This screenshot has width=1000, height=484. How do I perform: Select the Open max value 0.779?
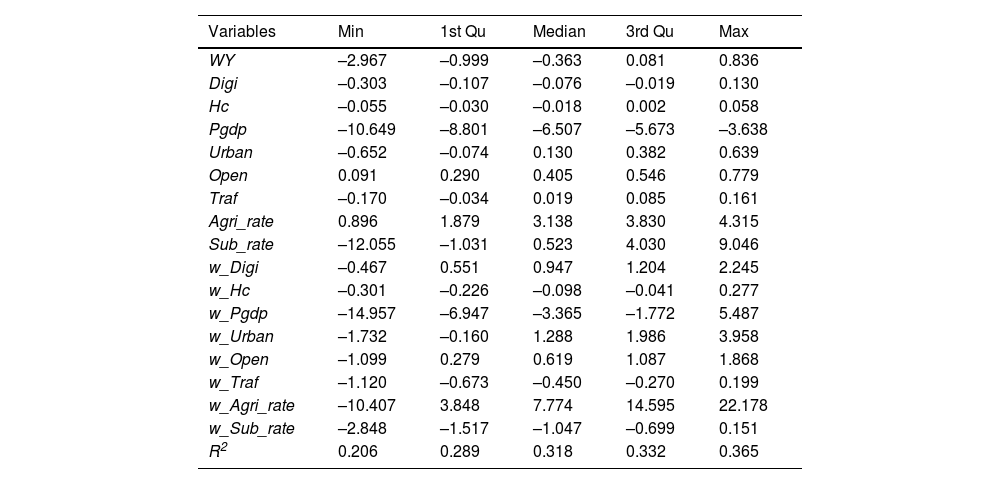coord(738,176)
